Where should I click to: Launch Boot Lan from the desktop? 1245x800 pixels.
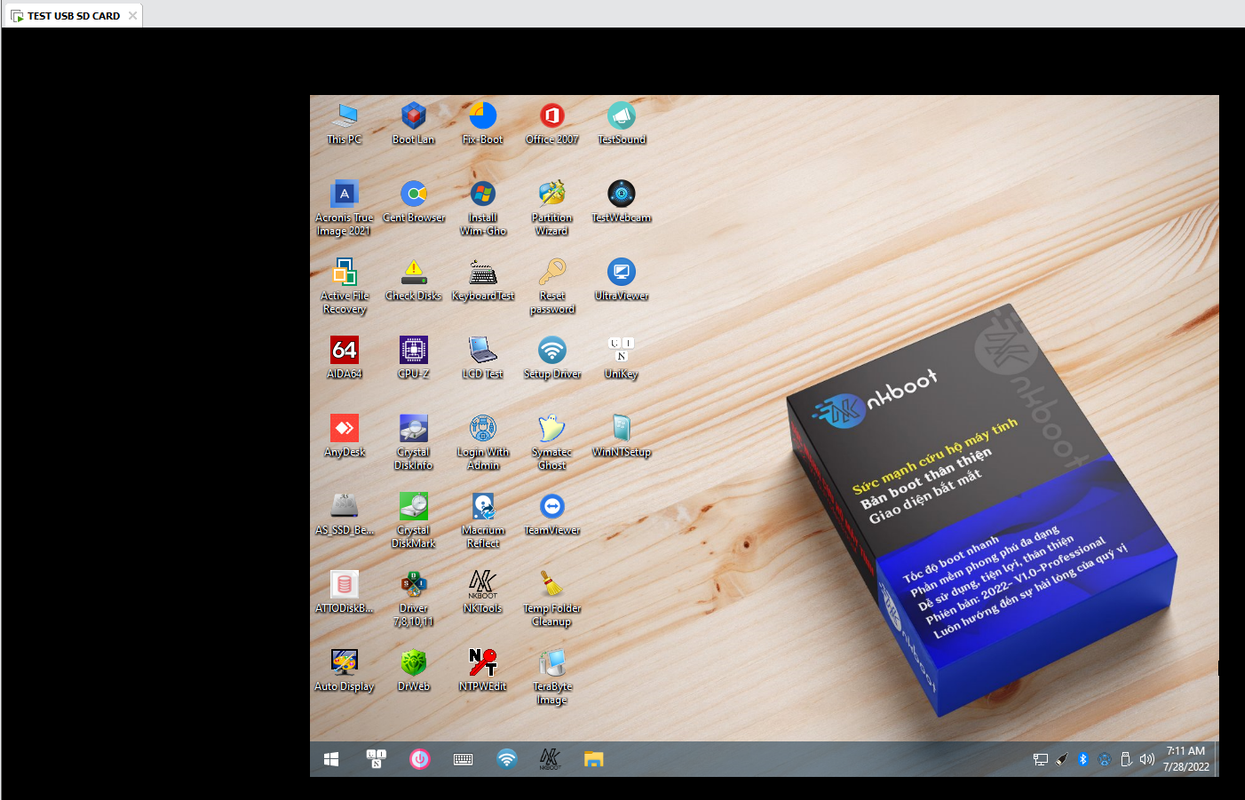pyautogui.click(x=413, y=124)
